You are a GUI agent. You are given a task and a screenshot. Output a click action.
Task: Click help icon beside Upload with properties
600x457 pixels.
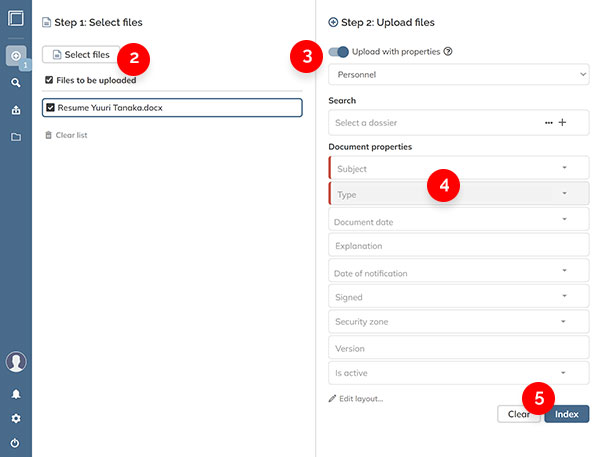448,51
